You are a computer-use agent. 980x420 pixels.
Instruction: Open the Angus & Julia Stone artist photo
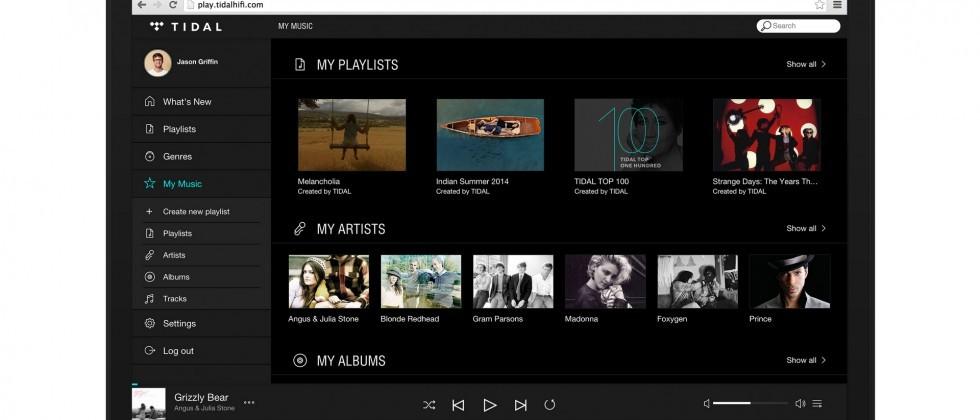329,281
